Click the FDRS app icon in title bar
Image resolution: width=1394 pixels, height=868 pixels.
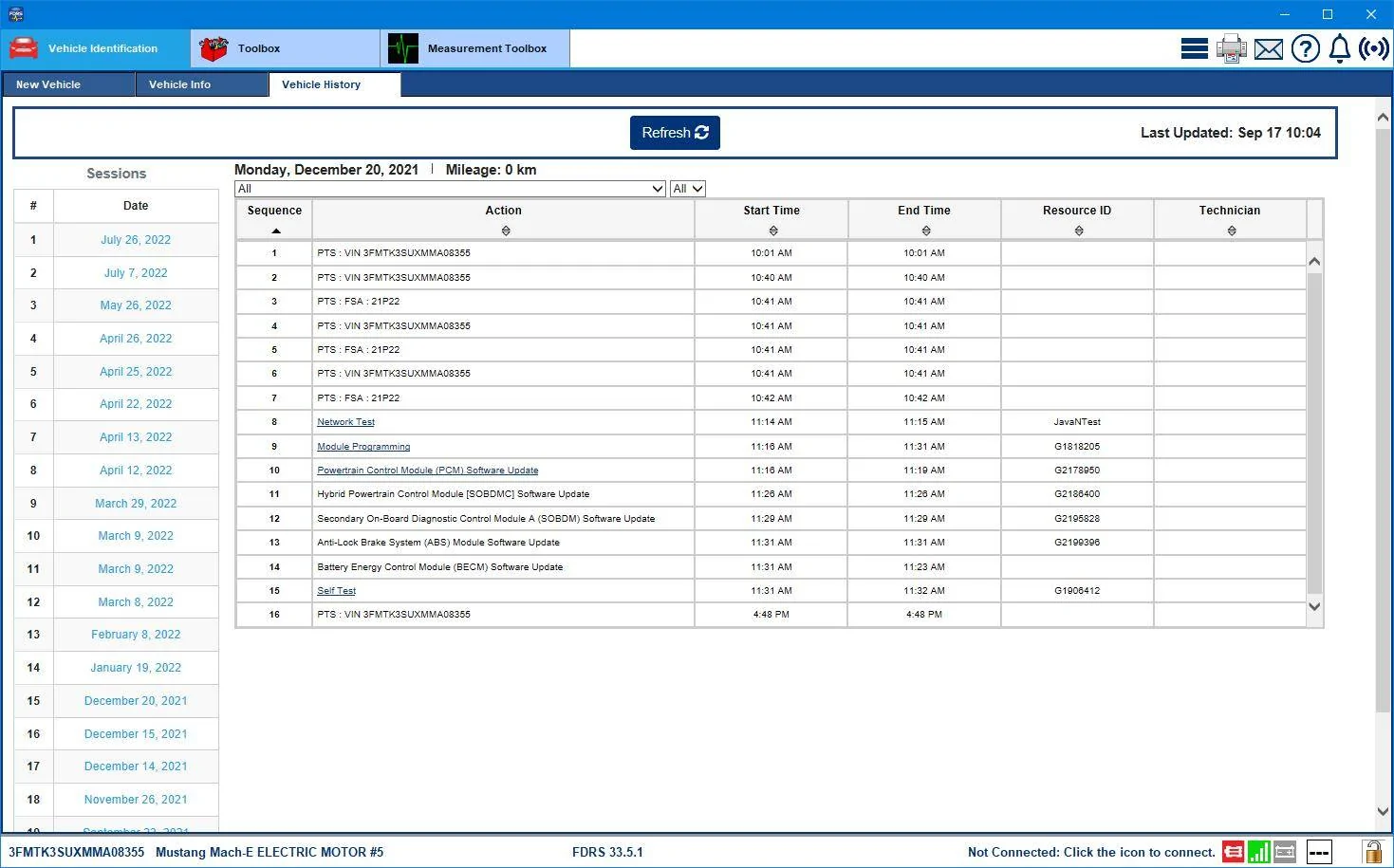coord(15,14)
